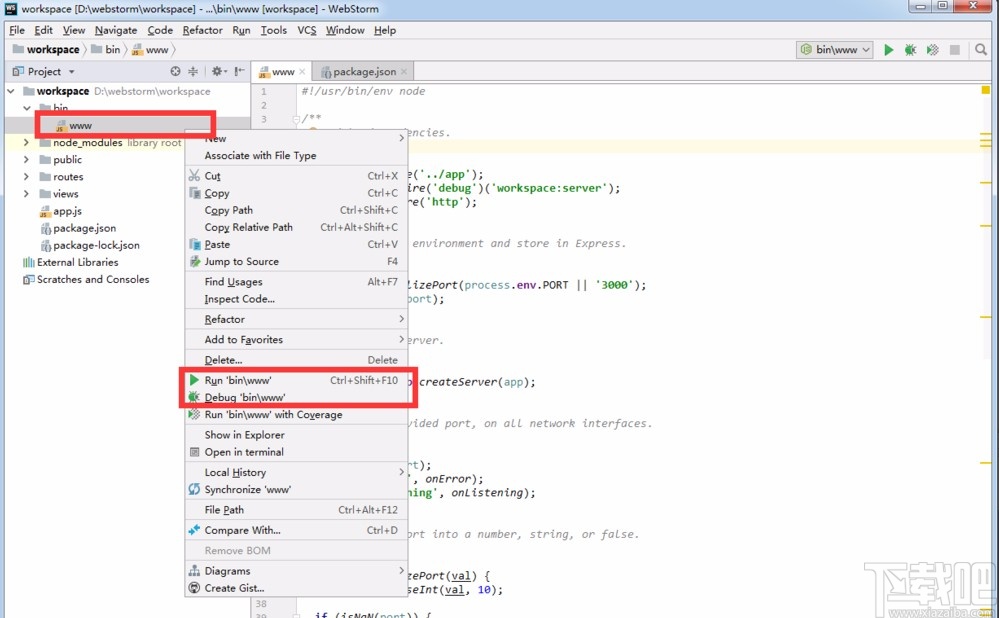Image resolution: width=999 pixels, height=618 pixels.
Task: Hide the Project tool window icon
Action: (239, 71)
